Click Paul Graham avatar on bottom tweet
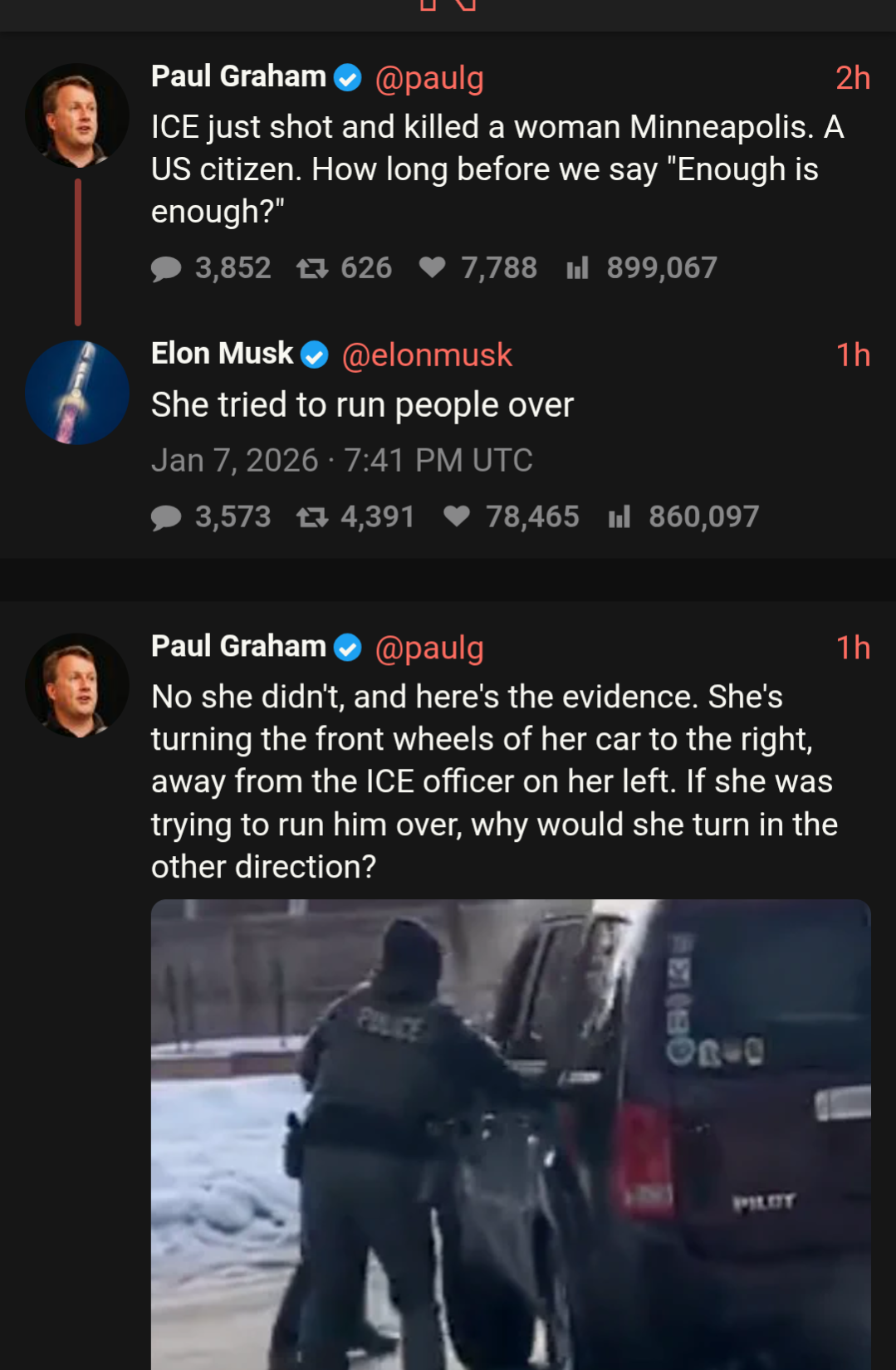 point(77,686)
